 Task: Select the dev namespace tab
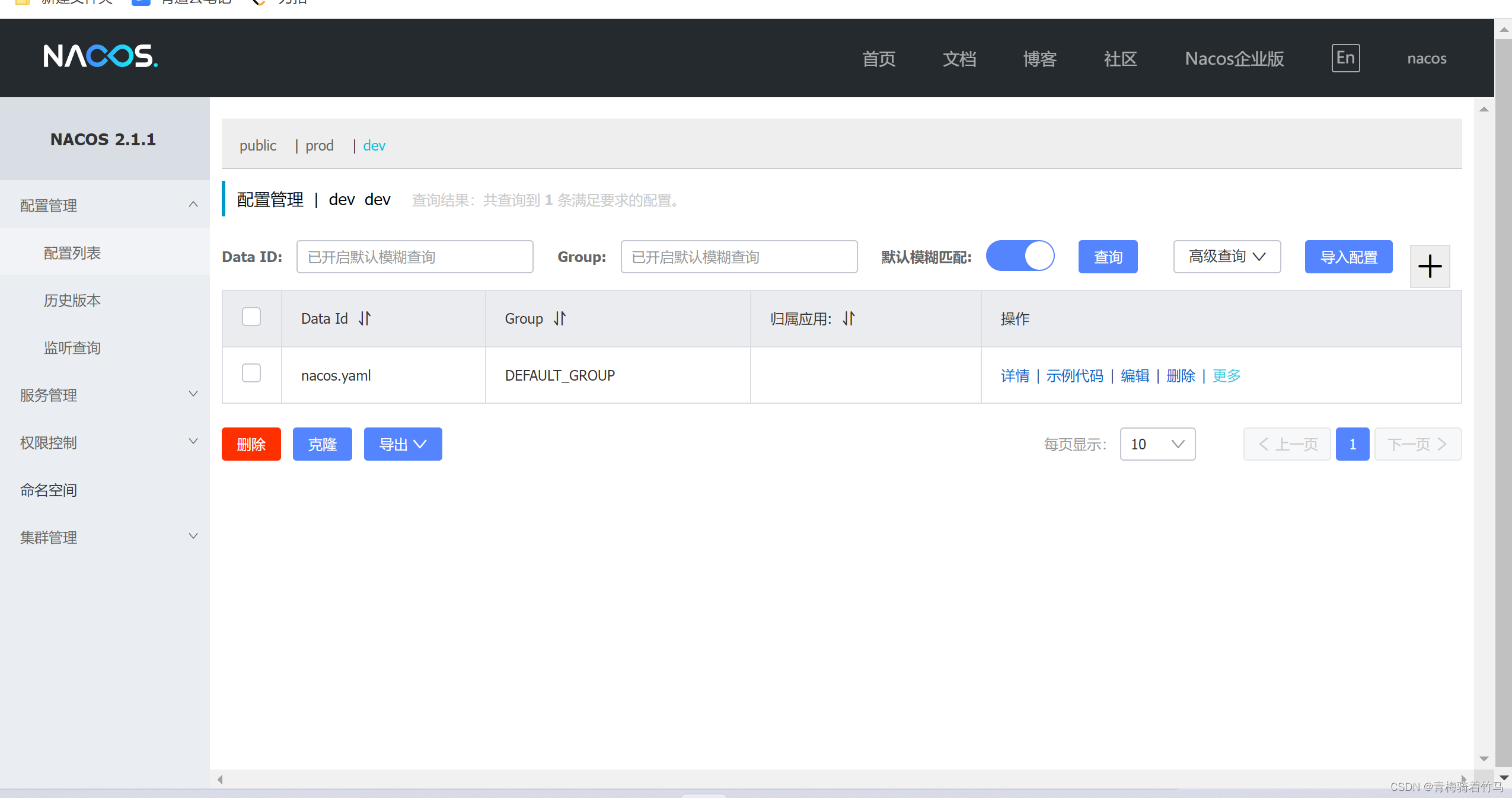click(374, 145)
